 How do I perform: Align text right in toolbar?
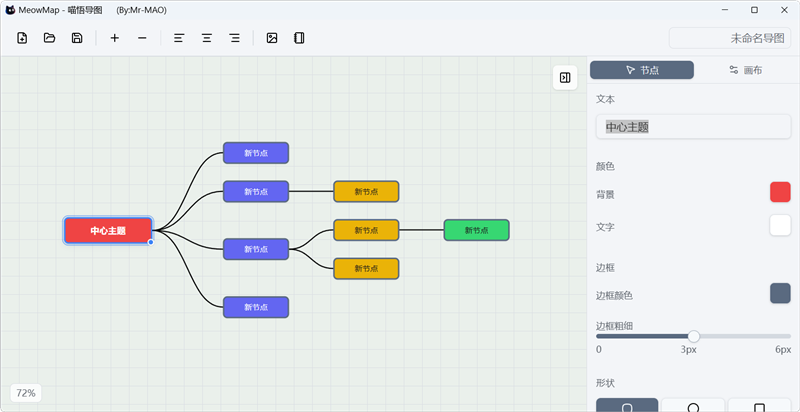point(235,38)
